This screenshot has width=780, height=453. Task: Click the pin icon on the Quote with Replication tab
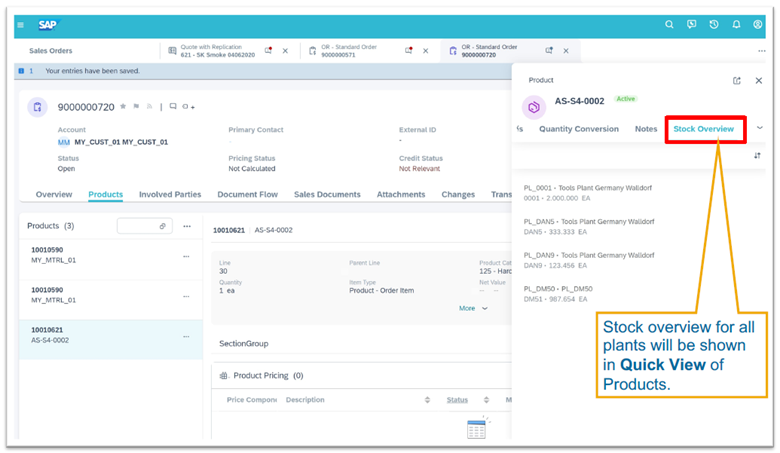point(268,50)
